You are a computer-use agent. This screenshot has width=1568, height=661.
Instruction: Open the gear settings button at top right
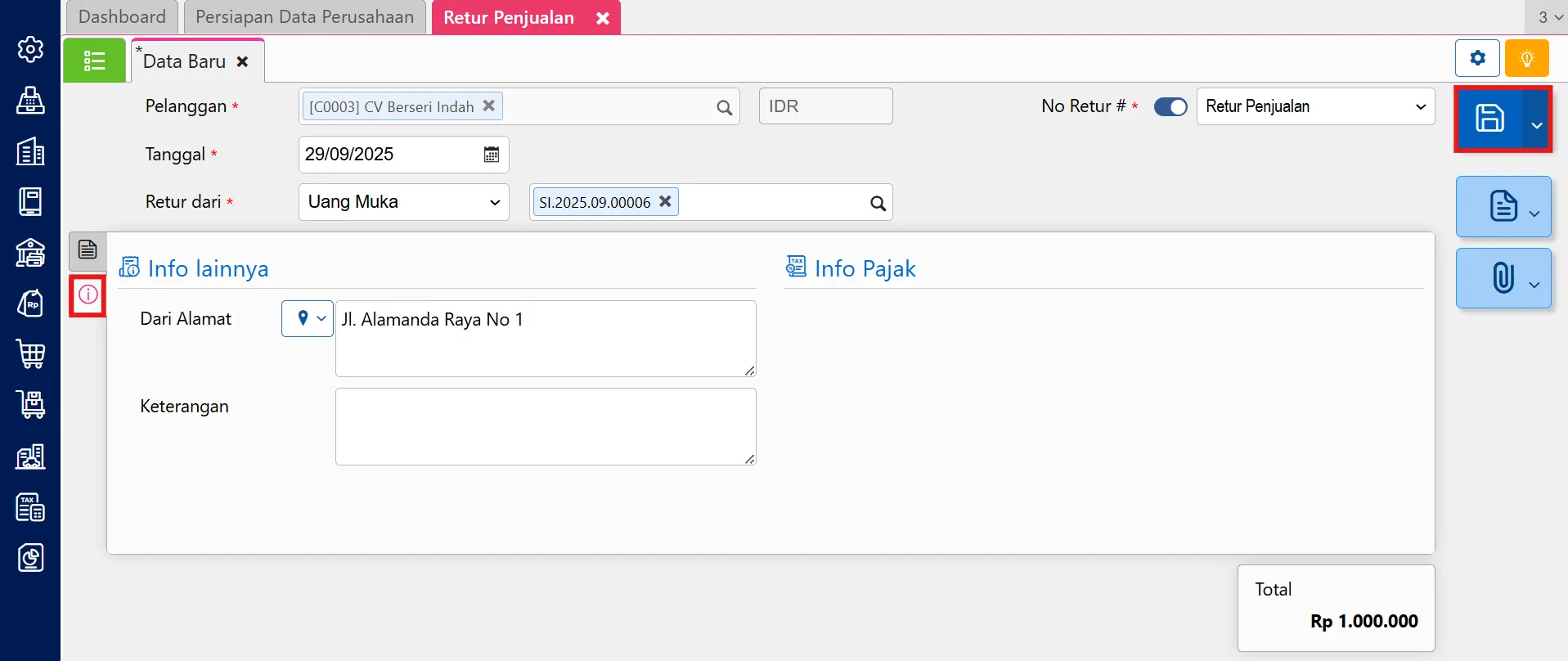tap(1476, 59)
